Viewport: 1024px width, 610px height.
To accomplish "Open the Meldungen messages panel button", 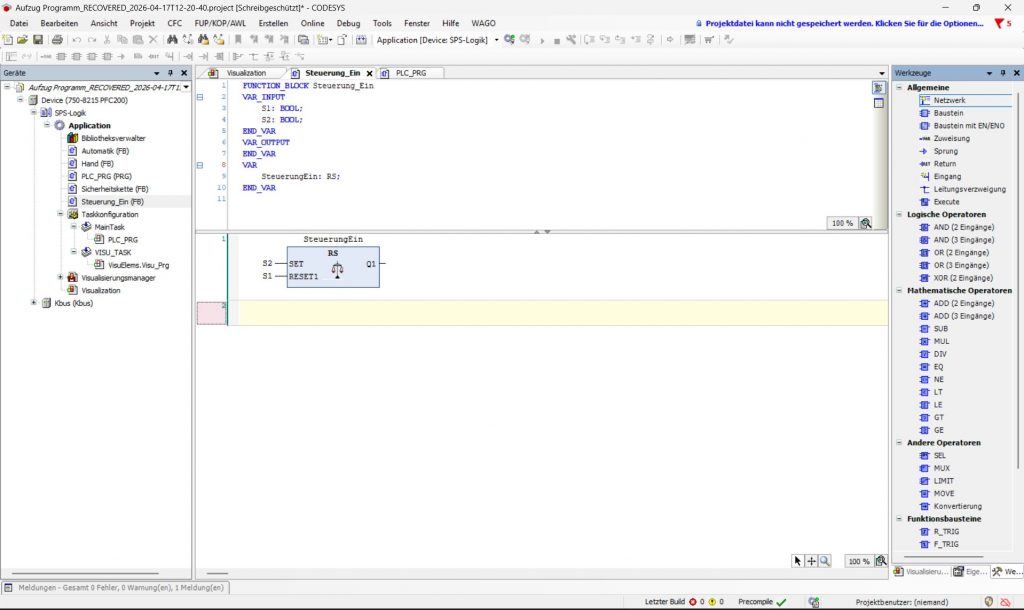I will [x=115, y=588].
